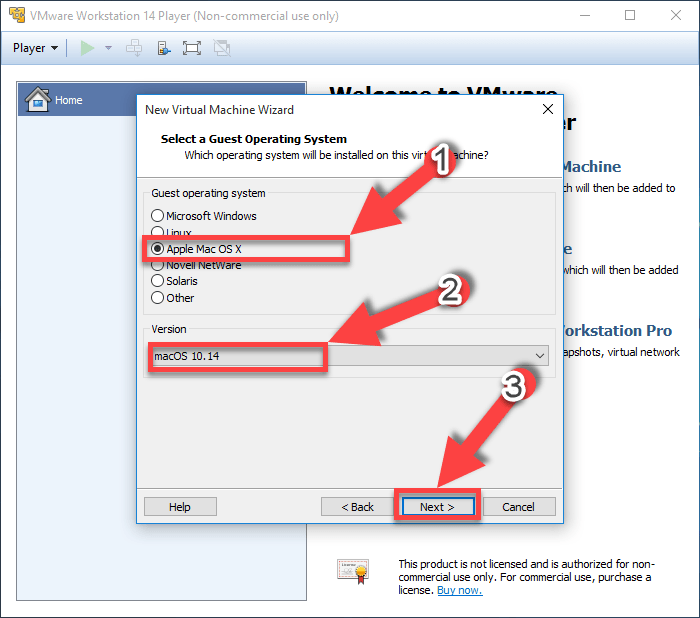Image resolution: width=700 pixels, height=618 pixels.
Task: Click the green Power On play icon
Action: [87, 47]
